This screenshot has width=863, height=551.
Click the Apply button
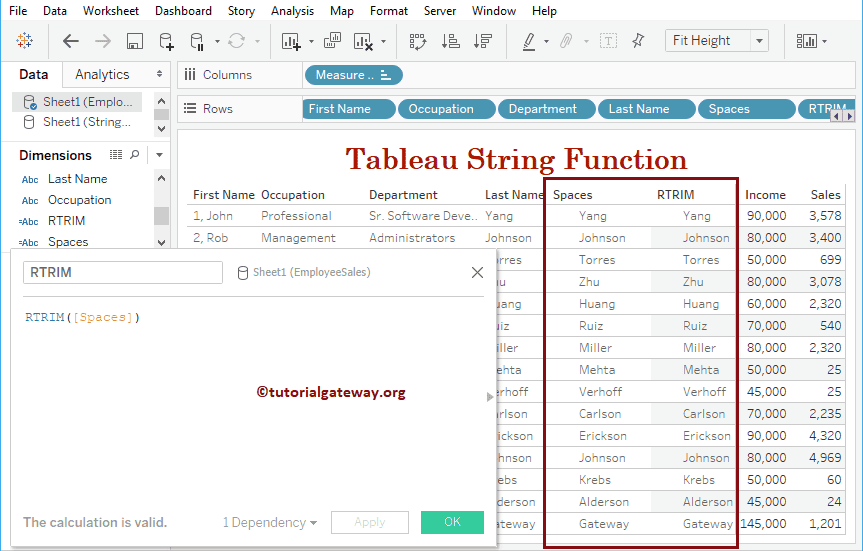[x=370, y=522]
